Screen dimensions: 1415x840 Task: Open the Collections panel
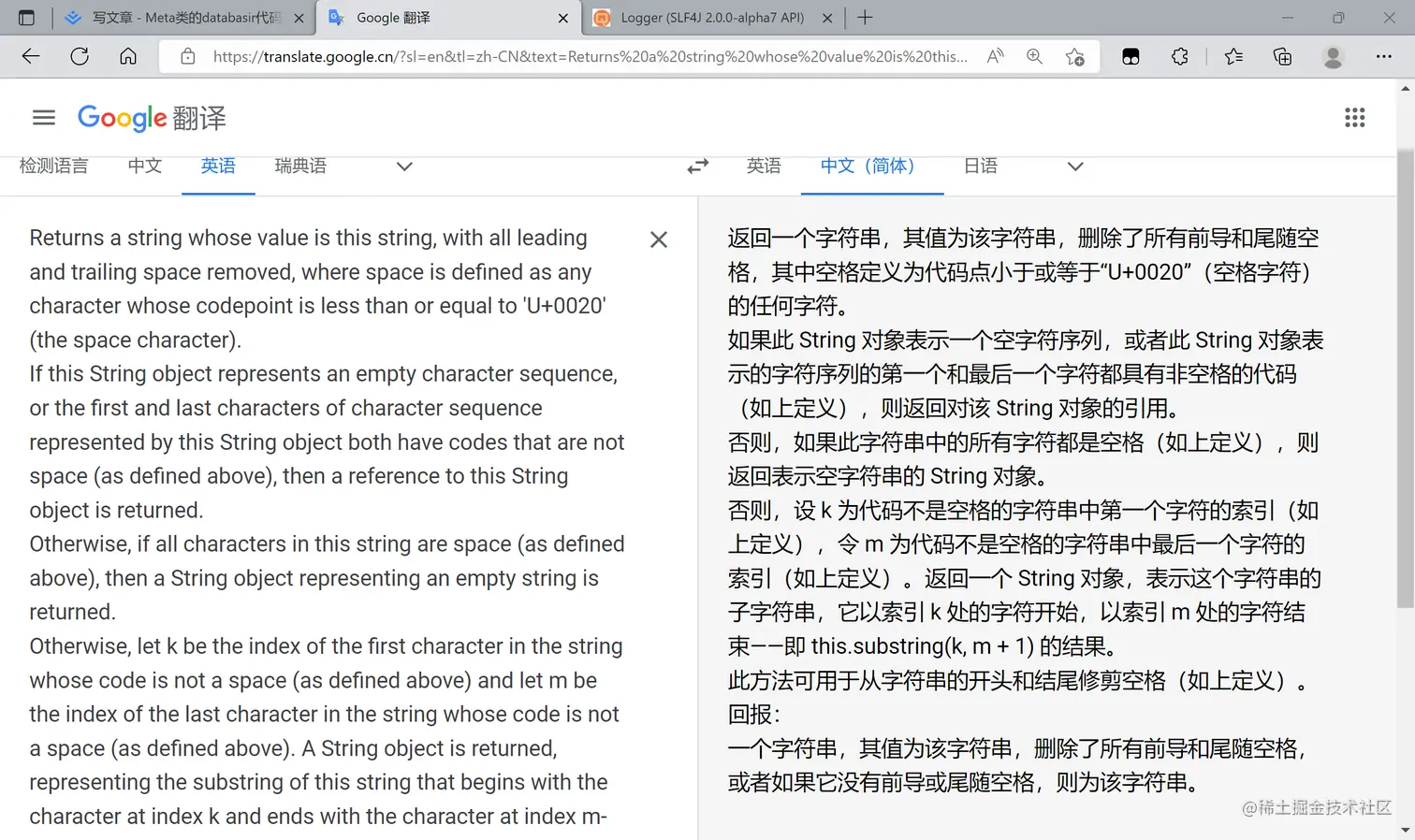click(1282, 56)
